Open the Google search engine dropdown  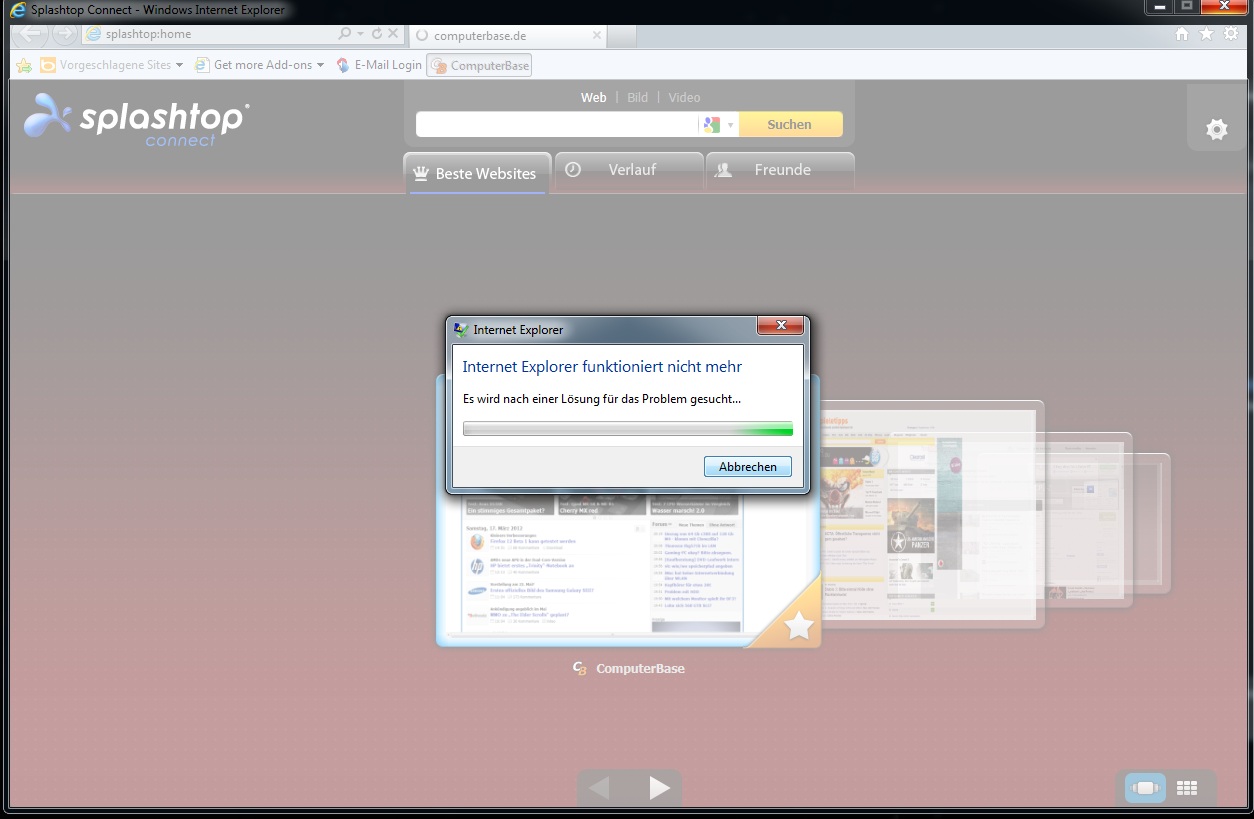(719, 125)
